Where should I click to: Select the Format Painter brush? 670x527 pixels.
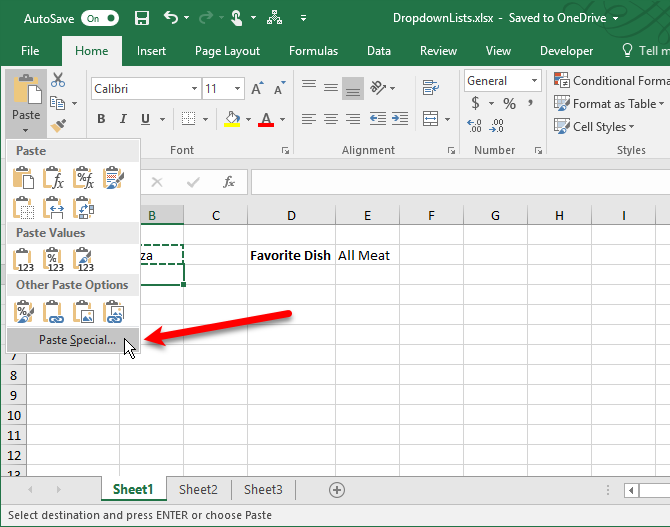(x=58, y=126)
